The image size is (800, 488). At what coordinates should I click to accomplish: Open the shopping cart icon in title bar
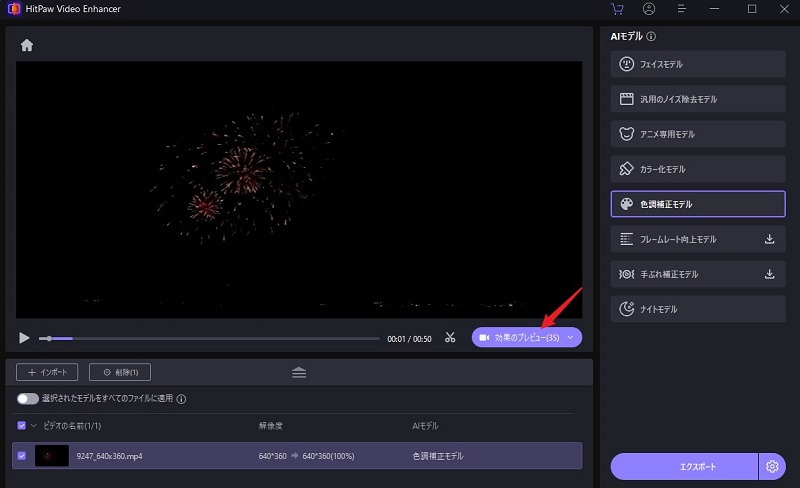coord(616,9)
